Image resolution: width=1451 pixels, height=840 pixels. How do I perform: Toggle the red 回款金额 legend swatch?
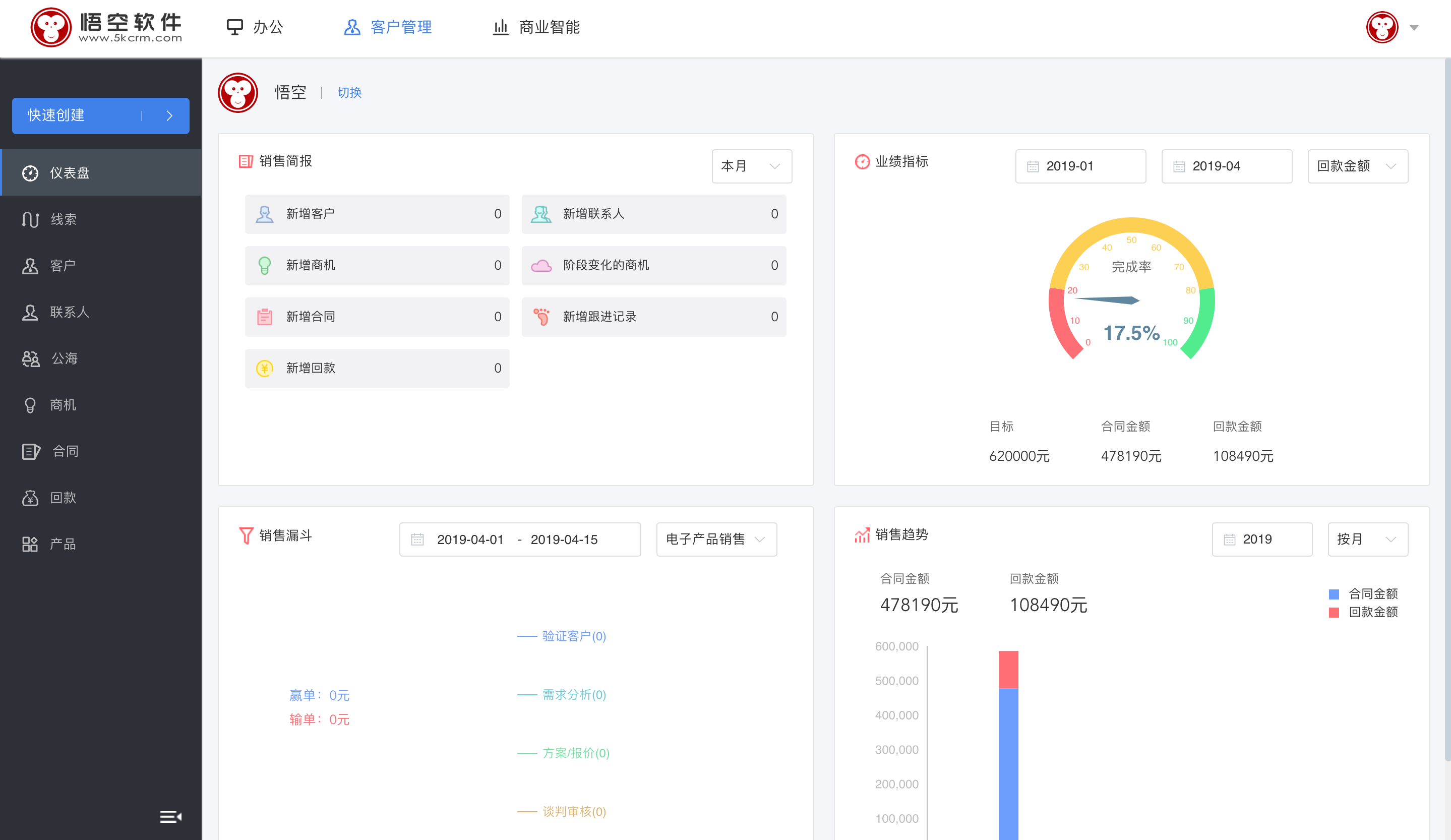pyautogui.click(x=1334, y=613)
